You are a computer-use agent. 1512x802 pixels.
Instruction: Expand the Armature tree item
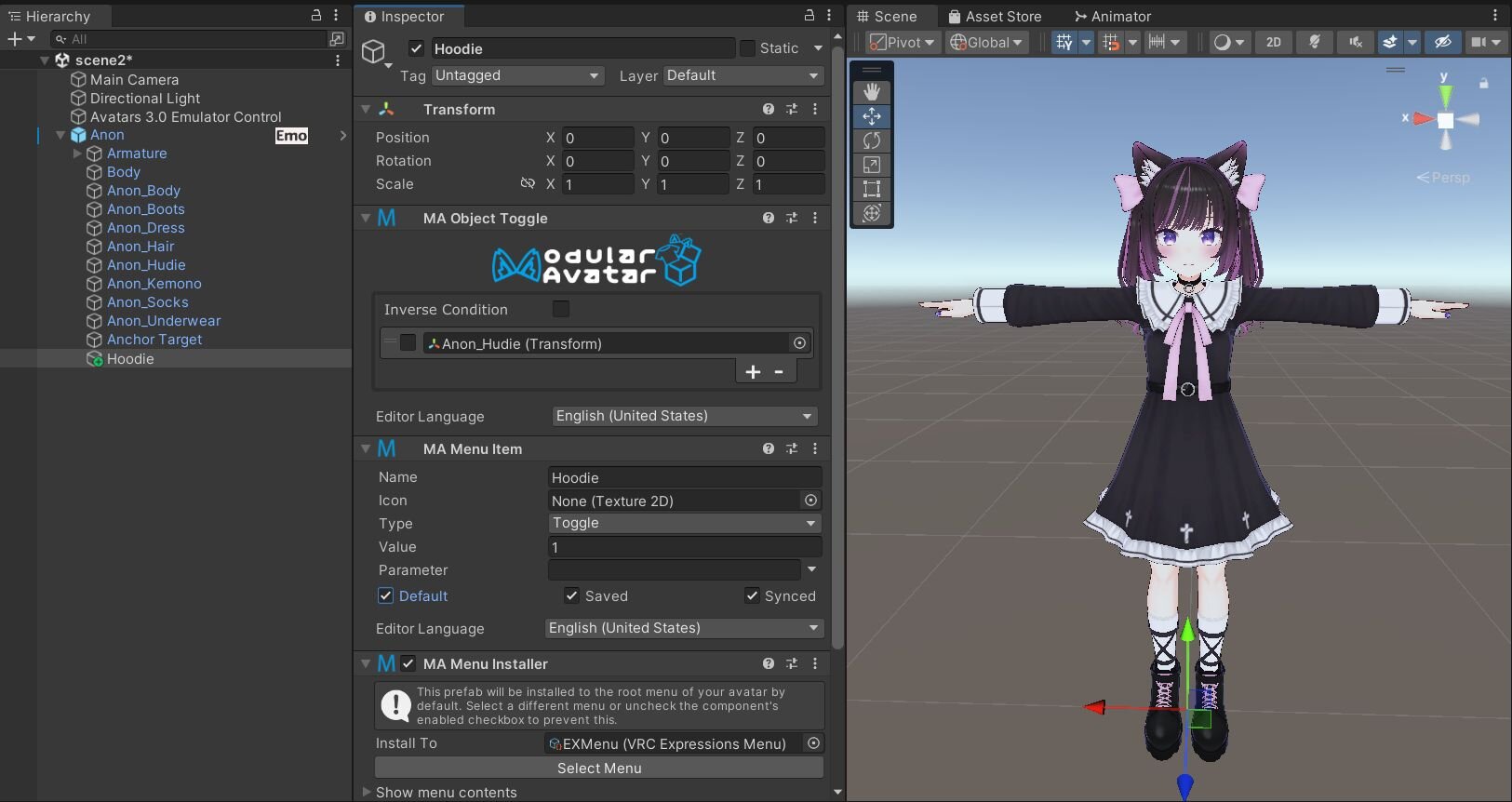point(77,154)
